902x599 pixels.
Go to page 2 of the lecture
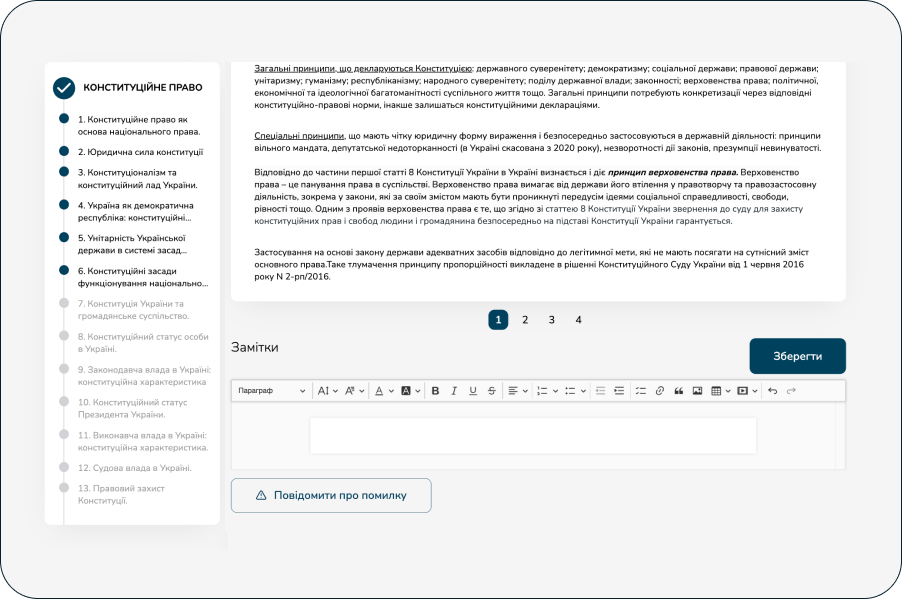pyautogui.click(x=525, y=320)
